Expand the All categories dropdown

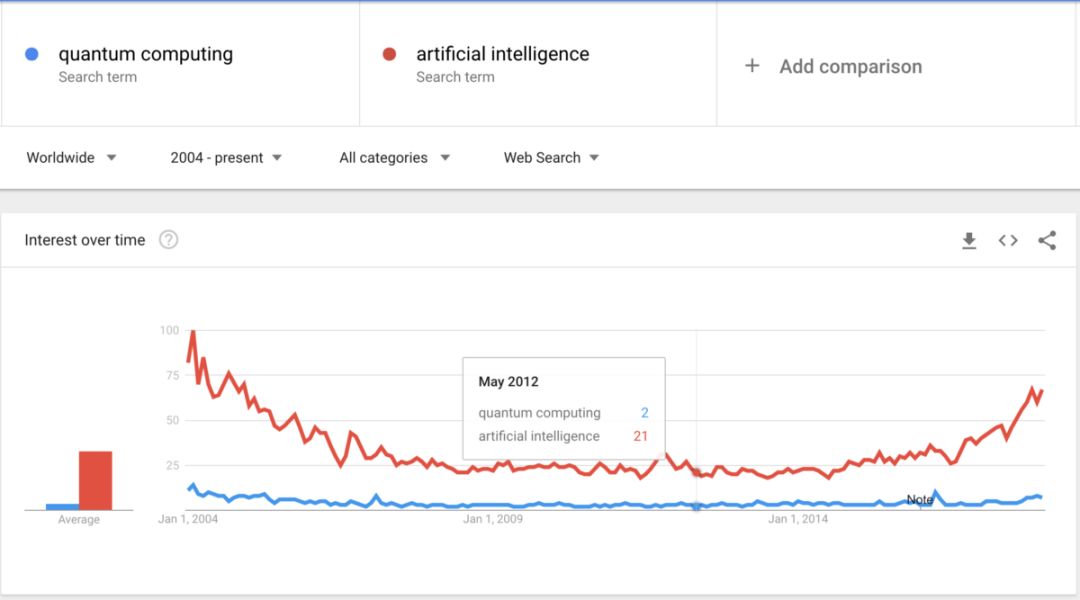394,157
